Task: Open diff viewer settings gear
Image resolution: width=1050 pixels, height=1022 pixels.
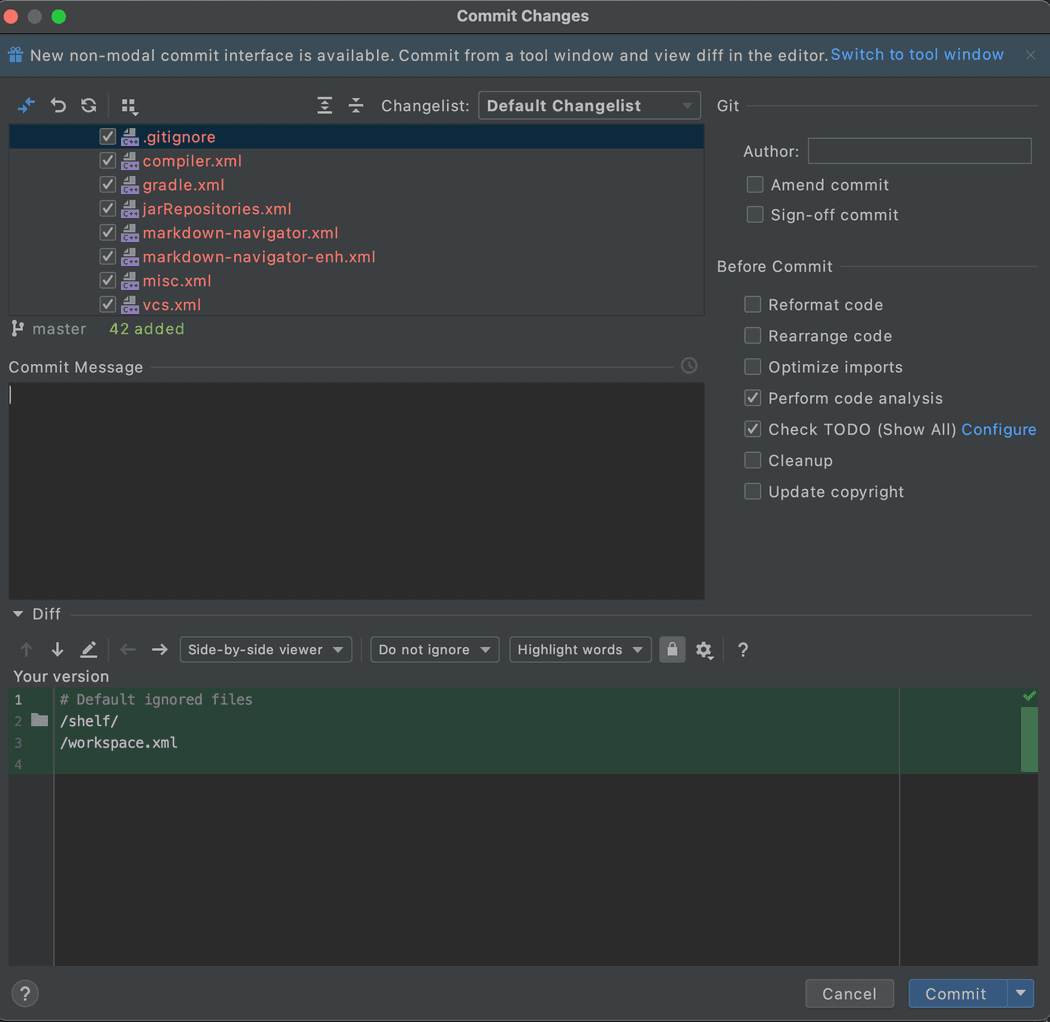Action: (x=705, y=649)
